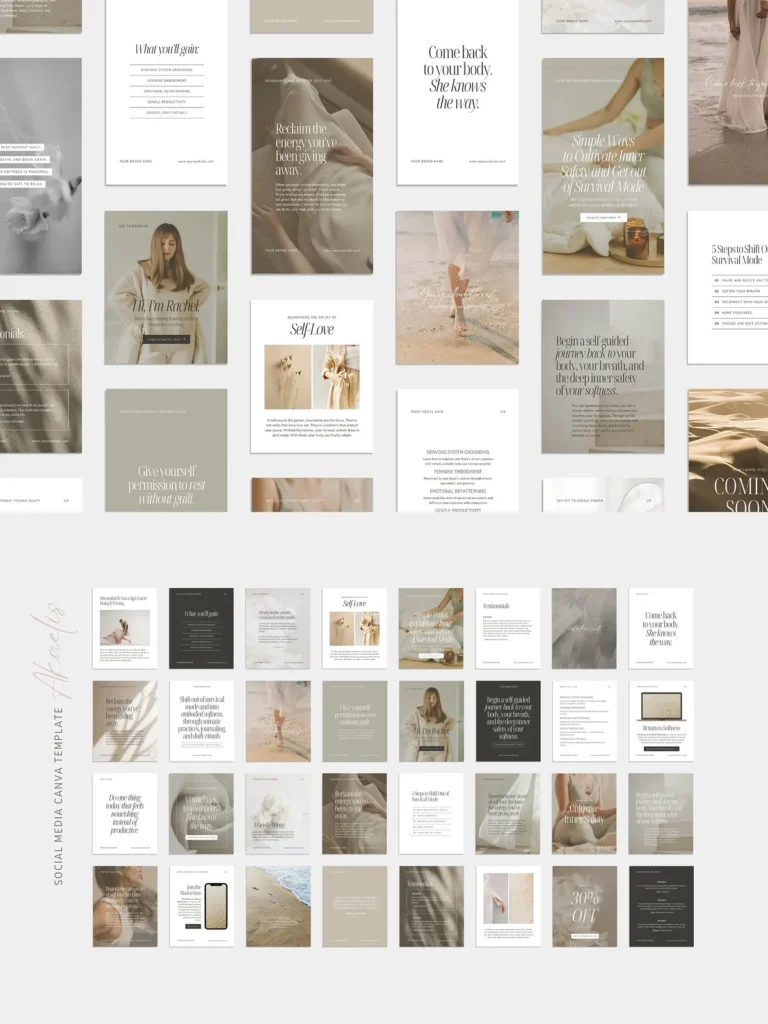Open the 'Join the Masterclass' phone mockup thumbnail
The height and width of the screenshot is (1024, 768).
click(x=201, y=906)
